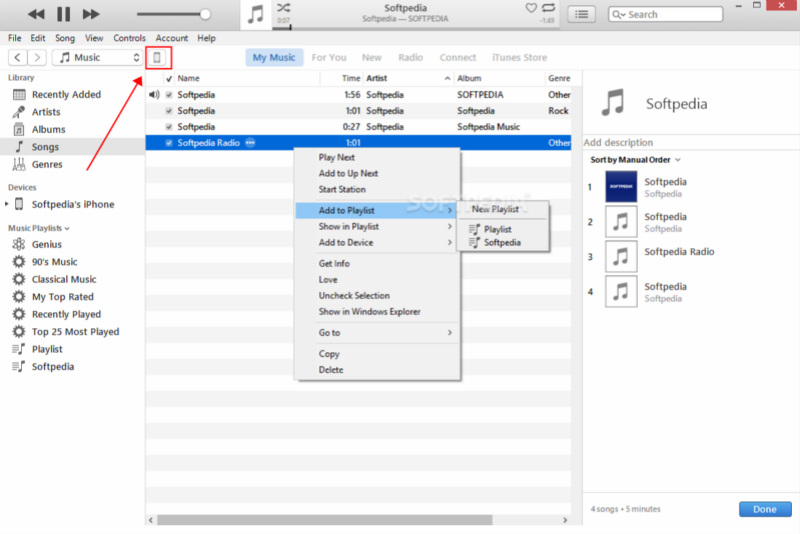Expand Softpedia's iPhone device triangle
The width and height of the screenshot is (800, 534).
tap(7, 204)
